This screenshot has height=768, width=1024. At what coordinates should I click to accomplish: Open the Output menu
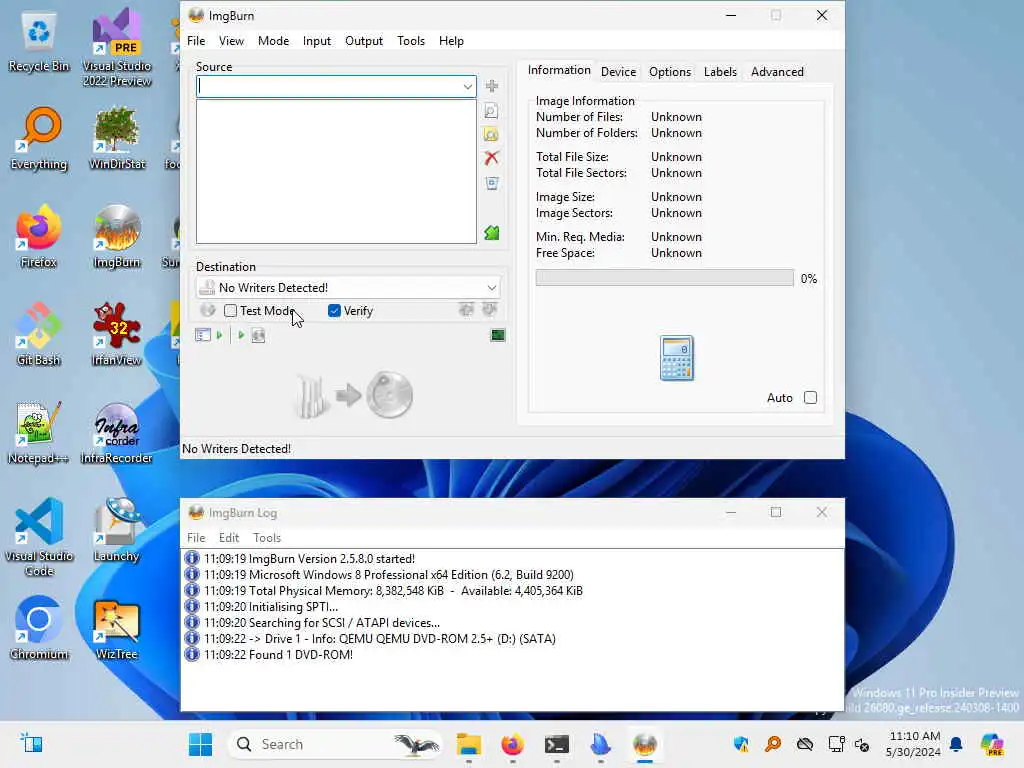pyautogui.click(x=364, y=40)
